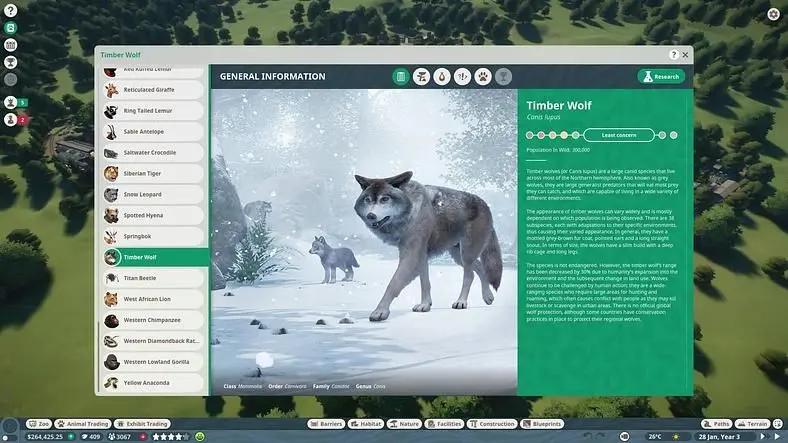This screenshot has height=443, width=788.
Task: Click the 28 Jan, Year 3 date
Action: coord(719,437)
